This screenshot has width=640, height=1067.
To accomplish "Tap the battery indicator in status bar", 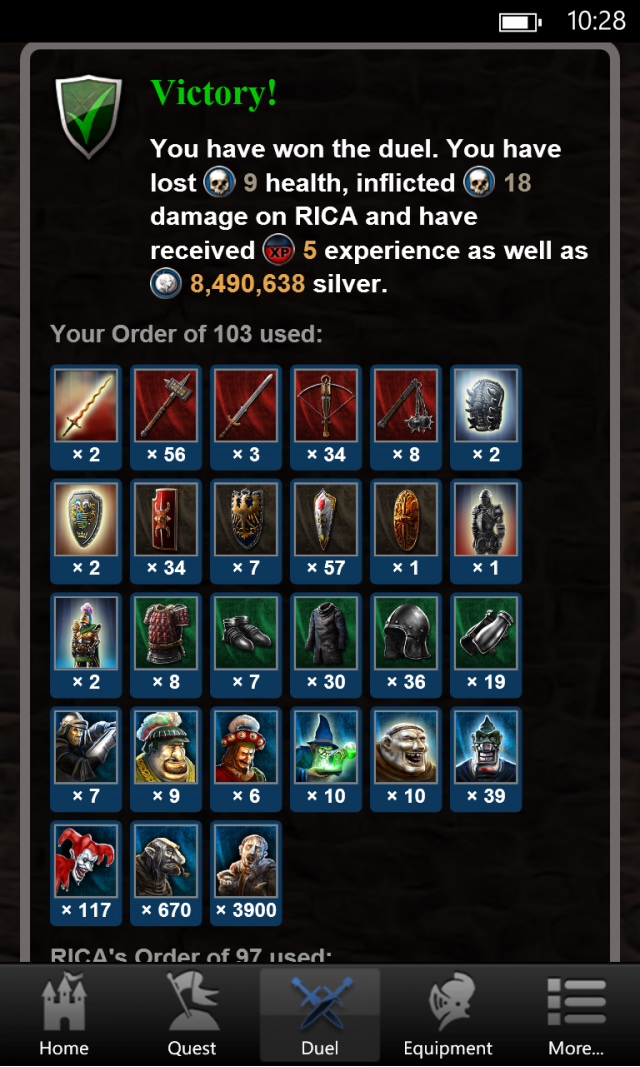I will (520, 22).
